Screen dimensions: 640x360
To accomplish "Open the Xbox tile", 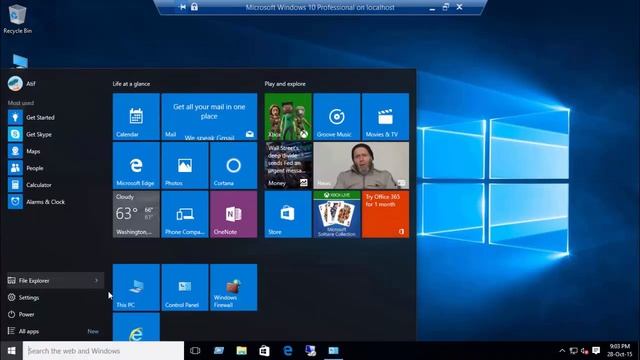I will [x=288, y=117].
